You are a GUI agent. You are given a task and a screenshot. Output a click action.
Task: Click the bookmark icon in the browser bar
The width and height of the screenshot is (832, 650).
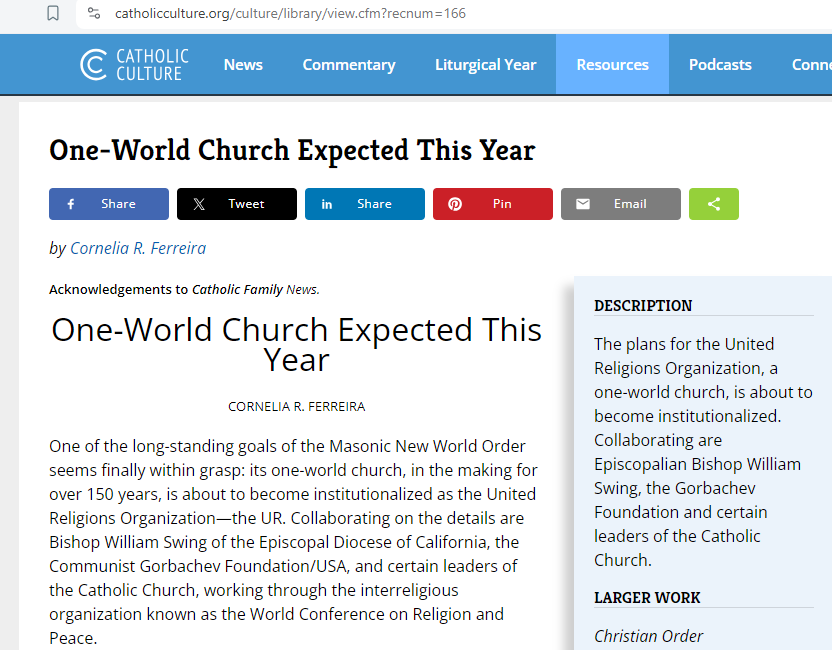tap(53, 13)
